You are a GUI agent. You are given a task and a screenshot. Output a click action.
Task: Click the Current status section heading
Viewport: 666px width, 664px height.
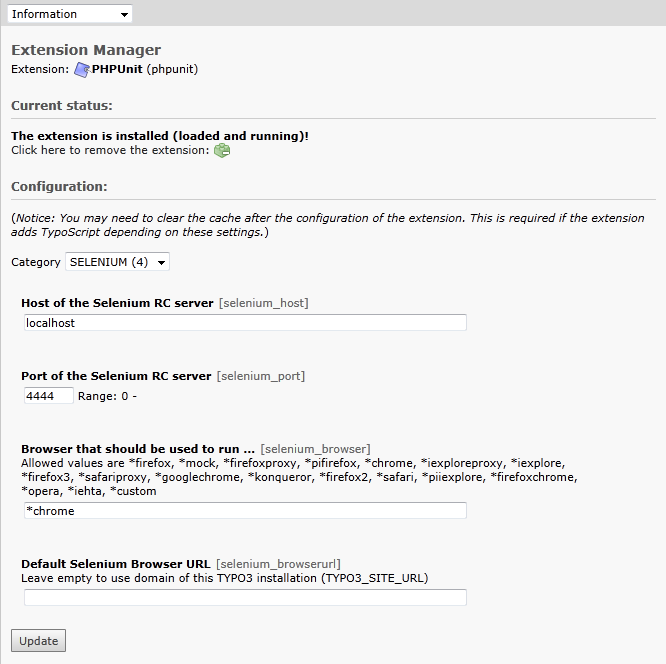coord(62,105)
